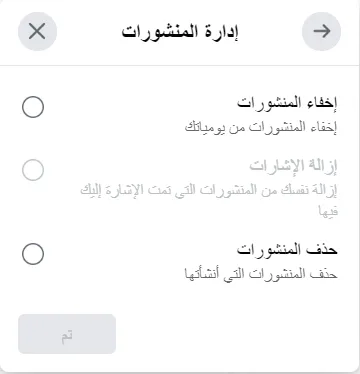Close the إدارة المنشورات dialog with X
360x374 pixels.
click(x=37, y=31)
